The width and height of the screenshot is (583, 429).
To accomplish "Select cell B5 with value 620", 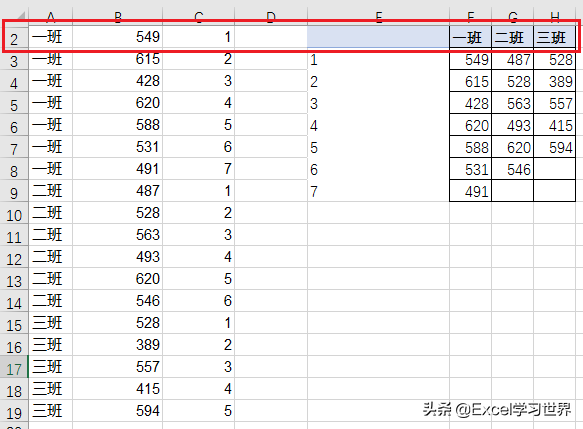I will pyautogui.click(x=117, y=103).
